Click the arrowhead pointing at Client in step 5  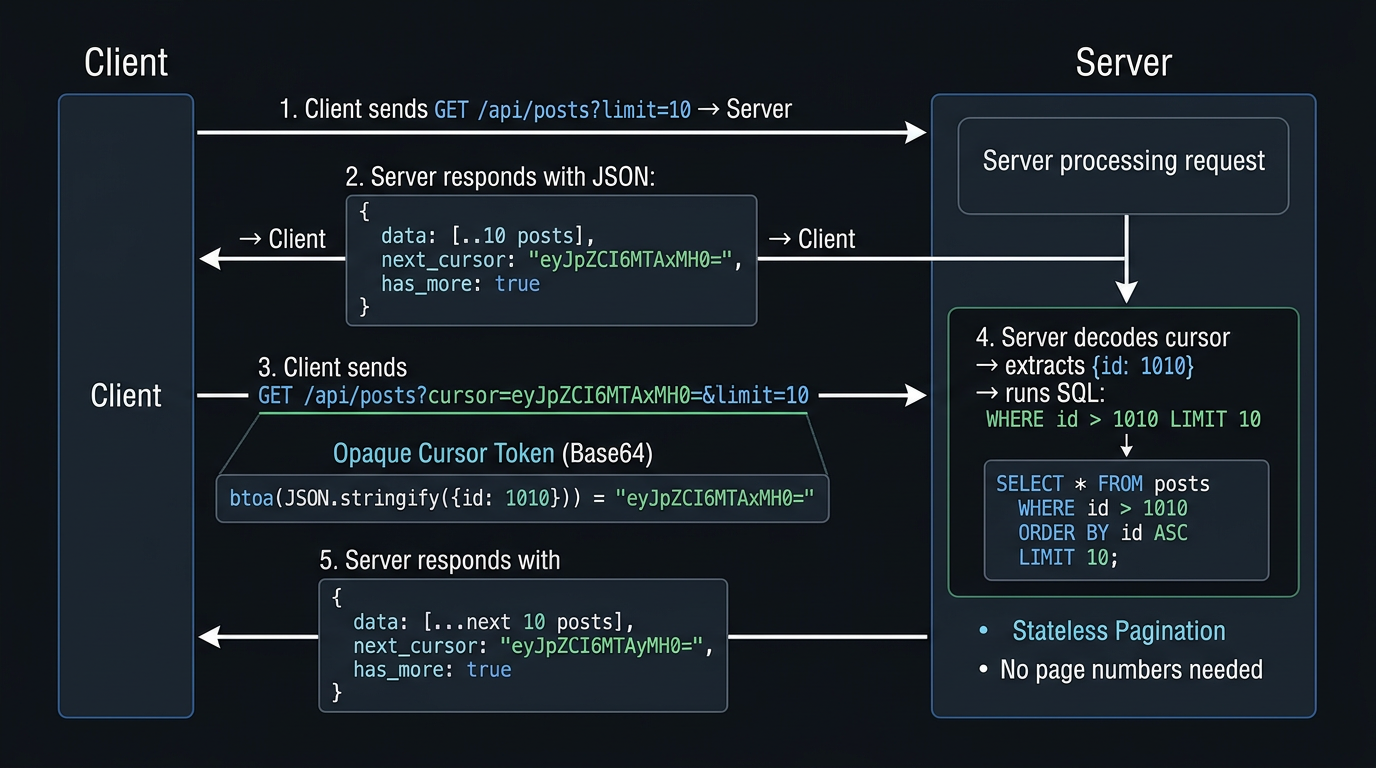click(x=211, y=636)
